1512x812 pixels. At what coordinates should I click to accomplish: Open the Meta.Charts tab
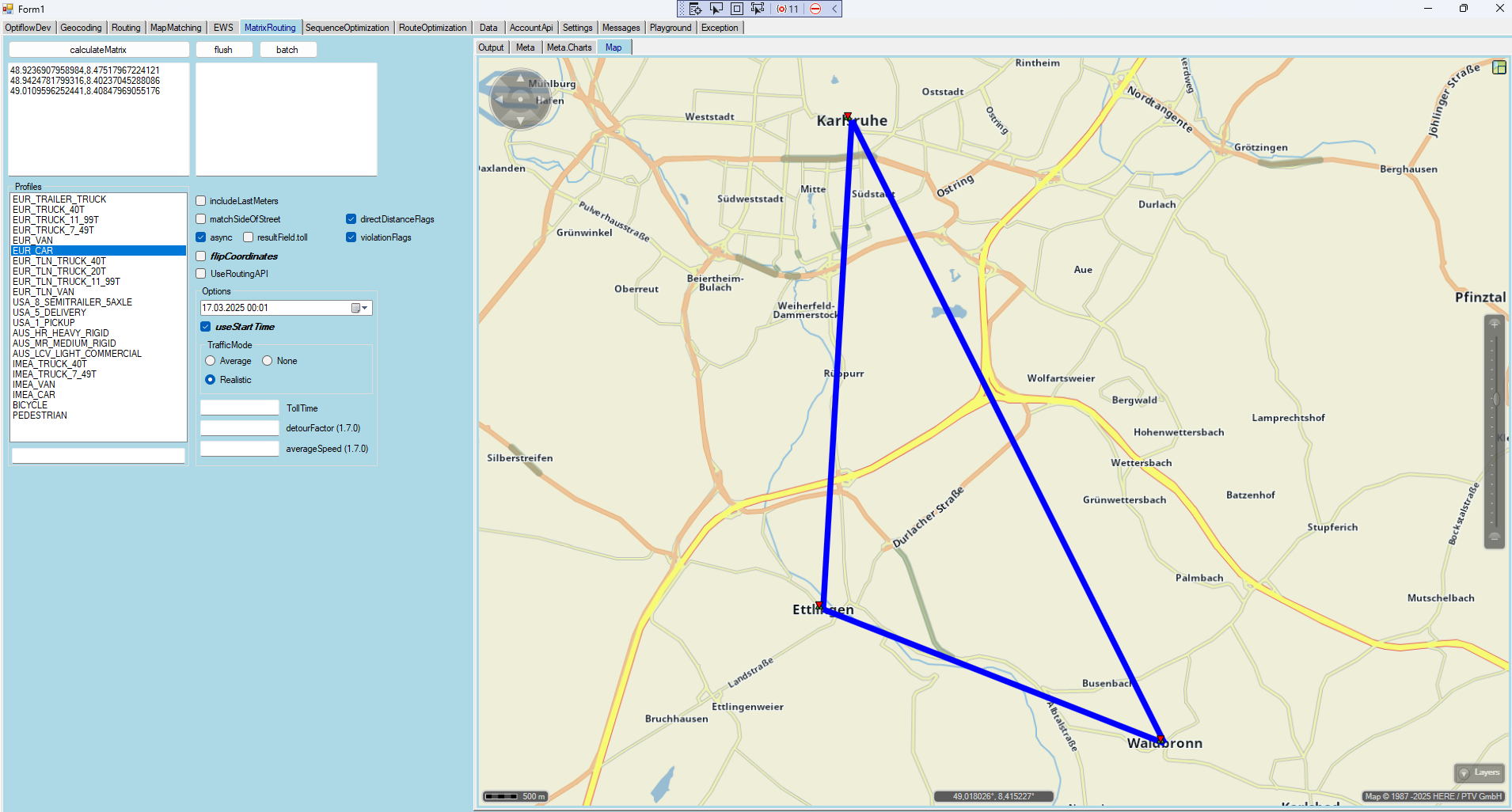click(x=569, y=47)
